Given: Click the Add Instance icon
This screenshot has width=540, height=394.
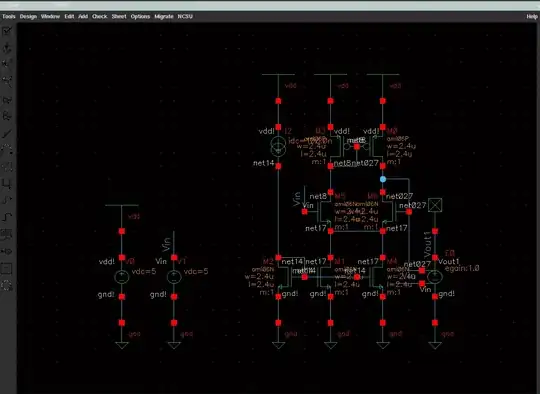Looking at the screenshot, I should click(x=7, y=184).
